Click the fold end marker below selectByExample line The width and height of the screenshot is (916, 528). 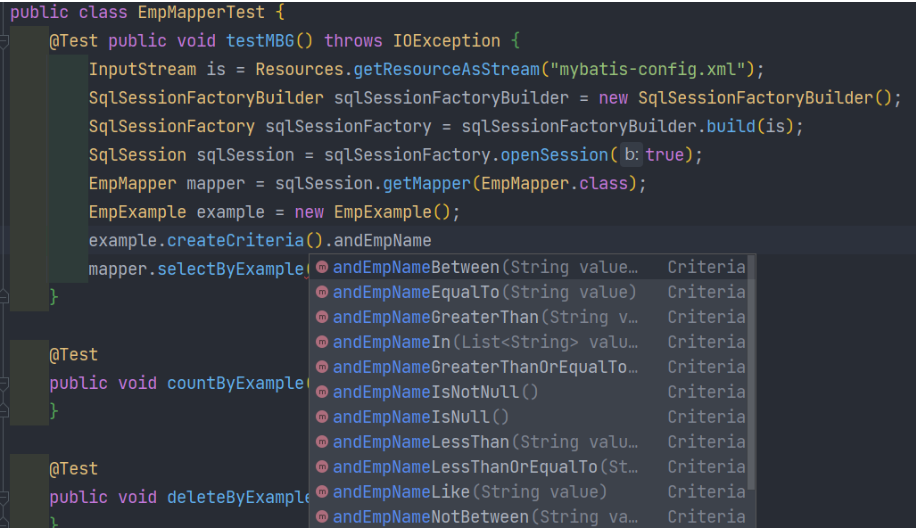click(5, 297)
